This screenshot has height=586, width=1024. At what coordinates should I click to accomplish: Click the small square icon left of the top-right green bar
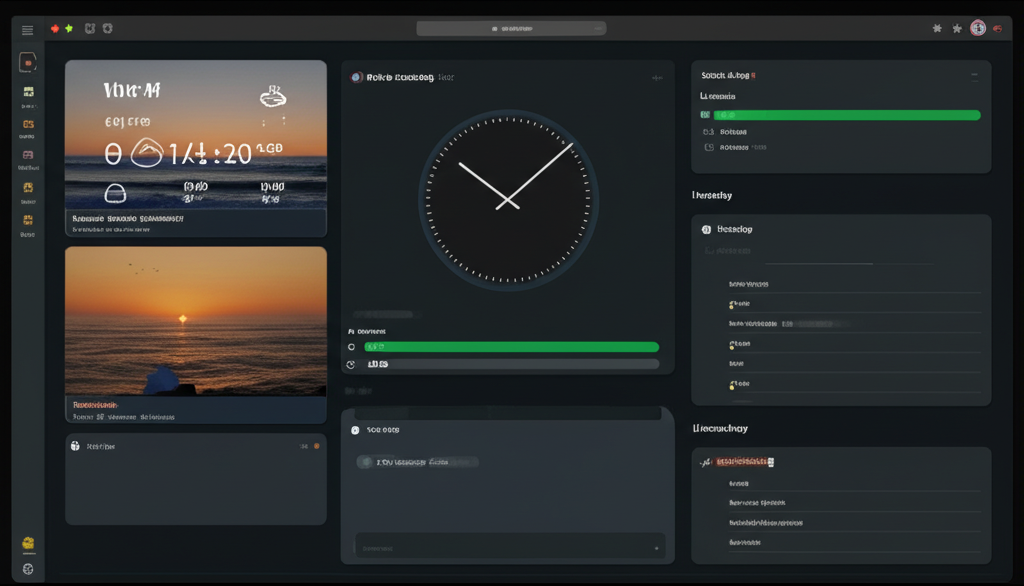point(705,115)
